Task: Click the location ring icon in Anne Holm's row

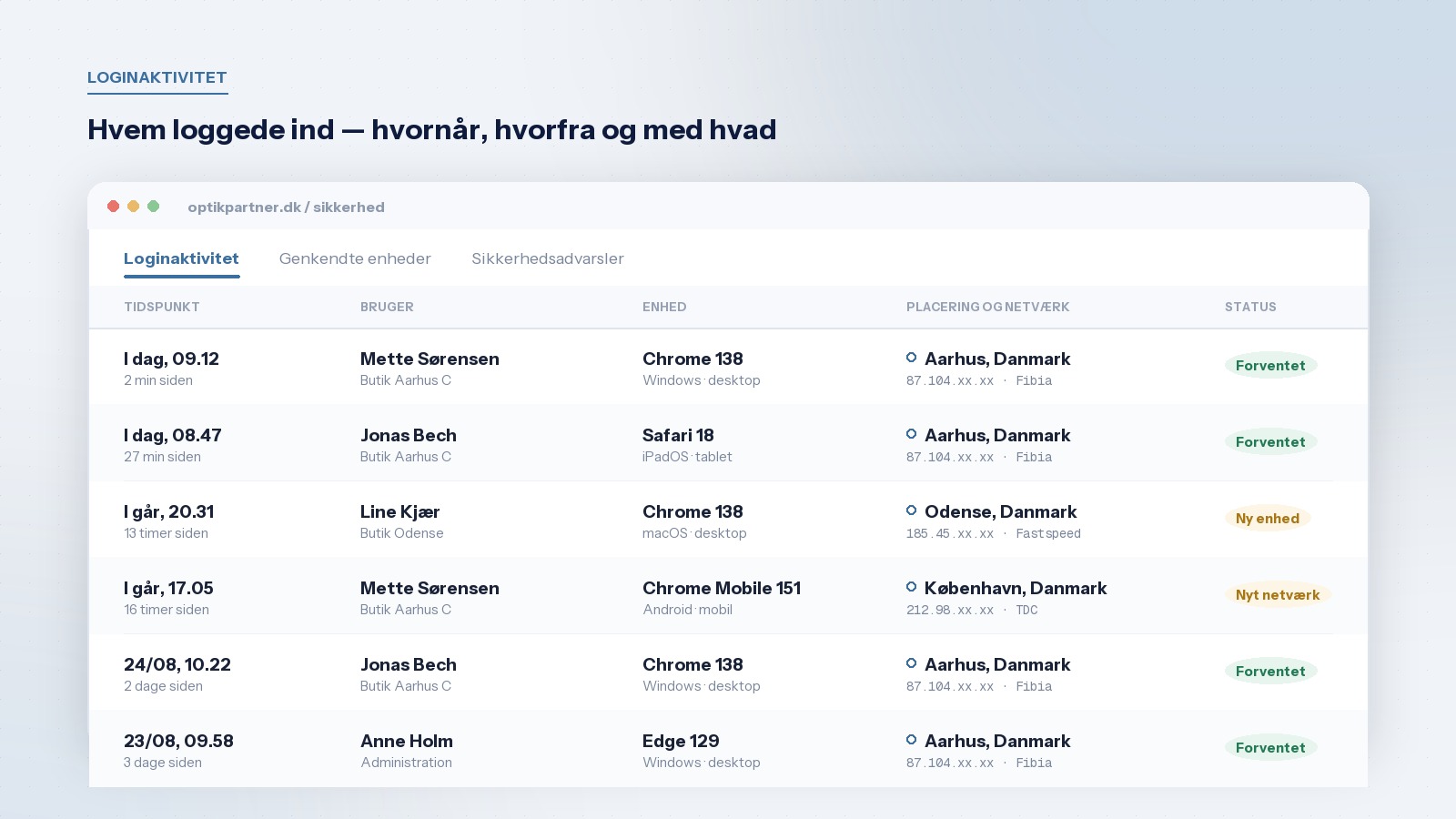Action: [911, 740]
